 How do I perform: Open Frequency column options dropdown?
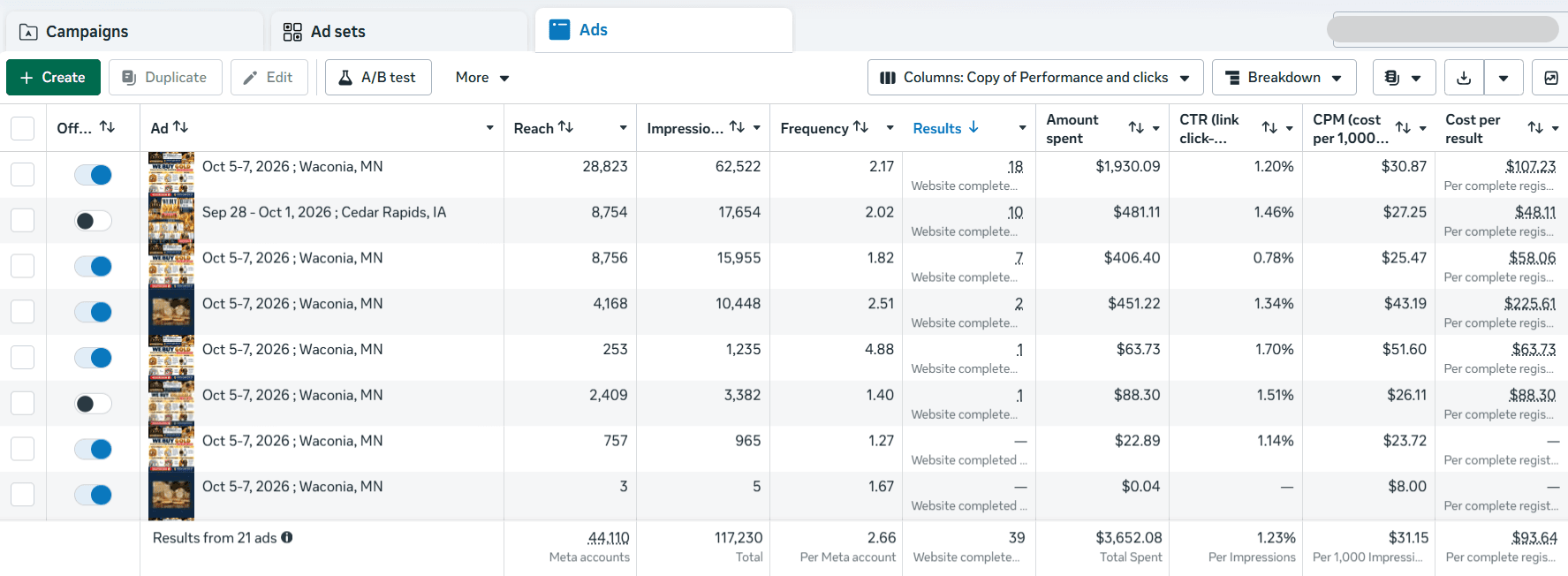(x=890, y=128)
